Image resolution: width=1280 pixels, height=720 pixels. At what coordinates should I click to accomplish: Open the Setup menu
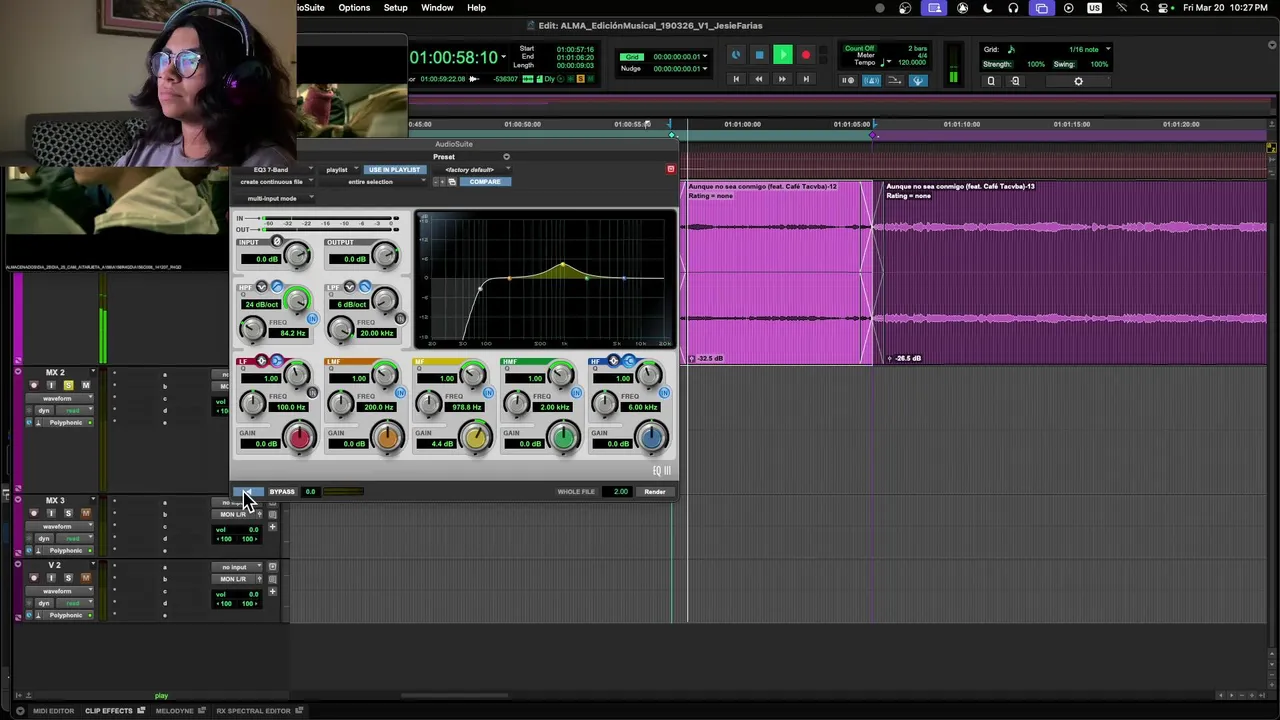coord(395,8)
